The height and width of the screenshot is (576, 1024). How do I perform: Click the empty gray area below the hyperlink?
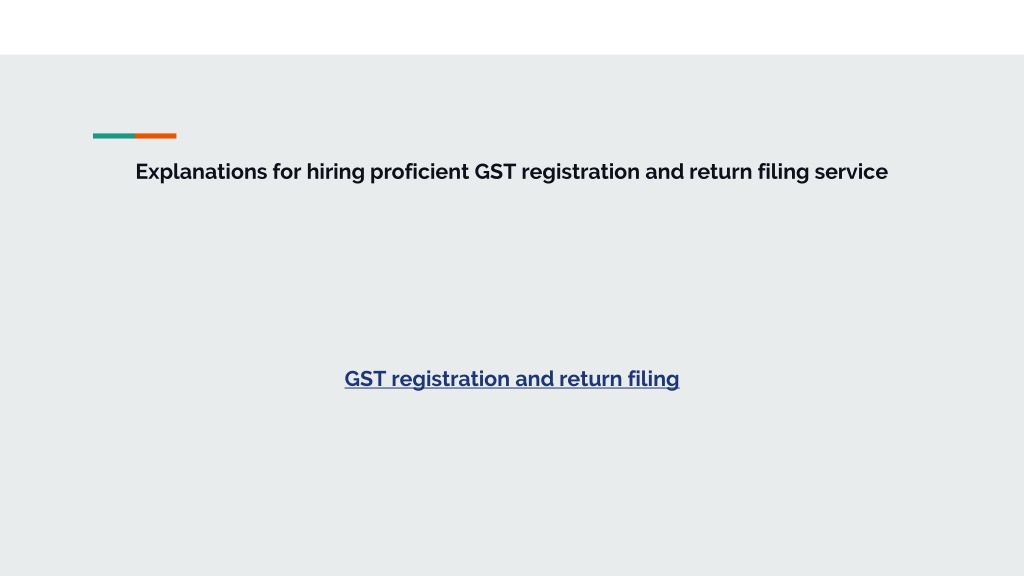pyautogui.click(x=511, y=483)
